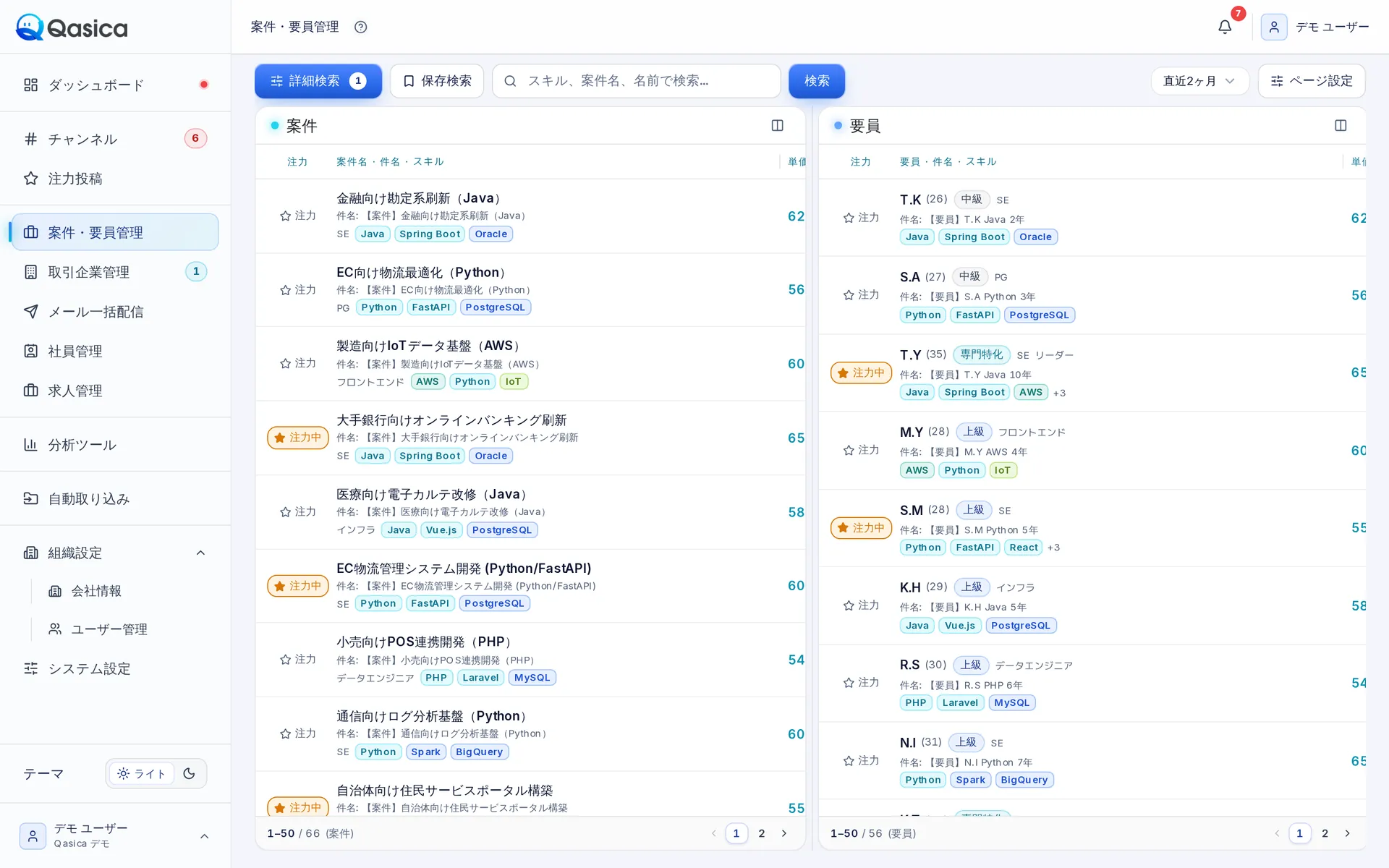Open 社員管理 menu item
The width and height of the screenshot is (1389, 868).
point(115,351)
